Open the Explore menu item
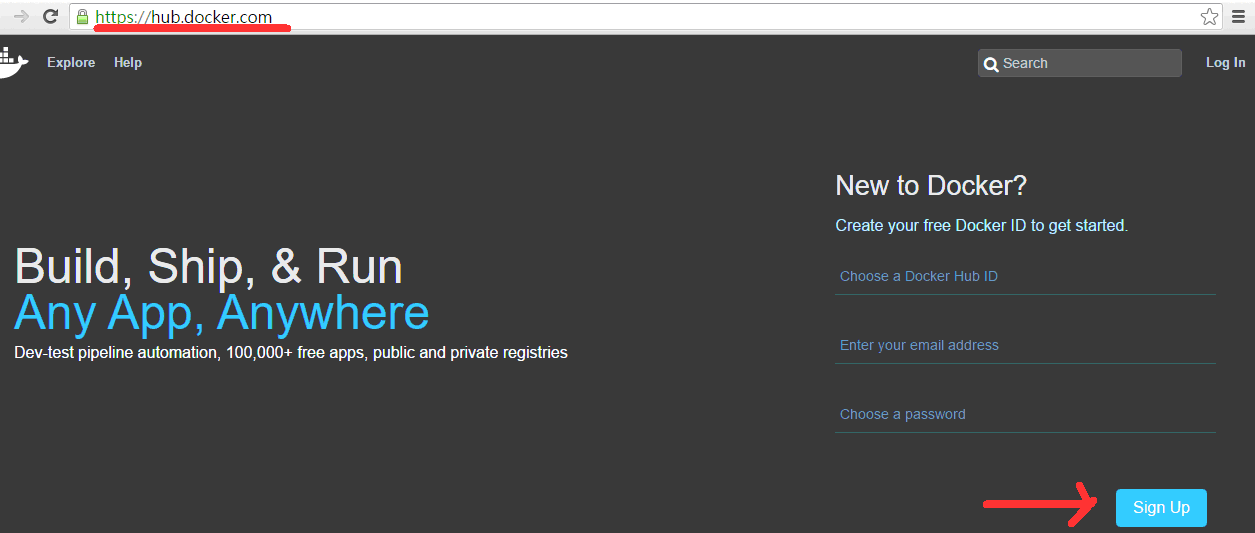 [x=71, y=62]
